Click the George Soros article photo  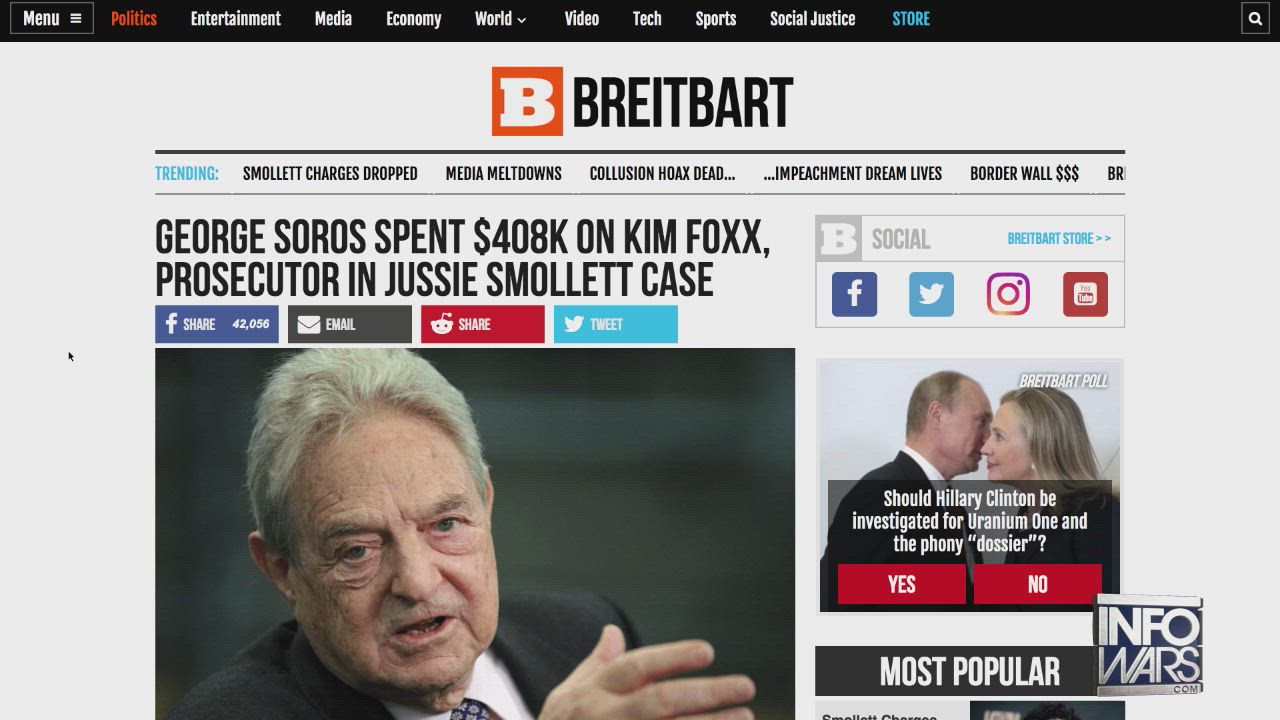point(475,534)
